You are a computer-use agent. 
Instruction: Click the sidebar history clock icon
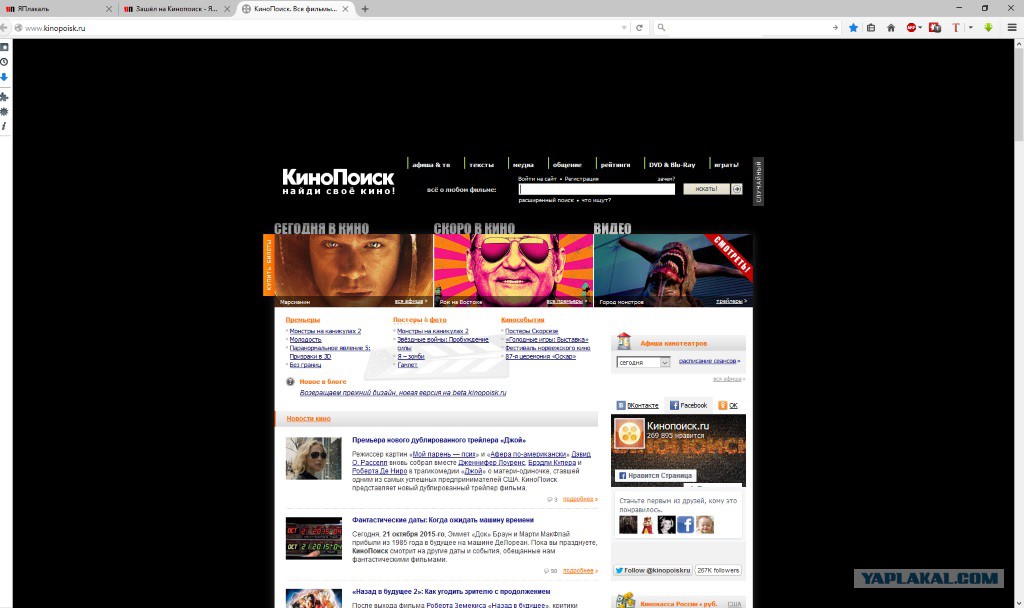coord(4,62)
